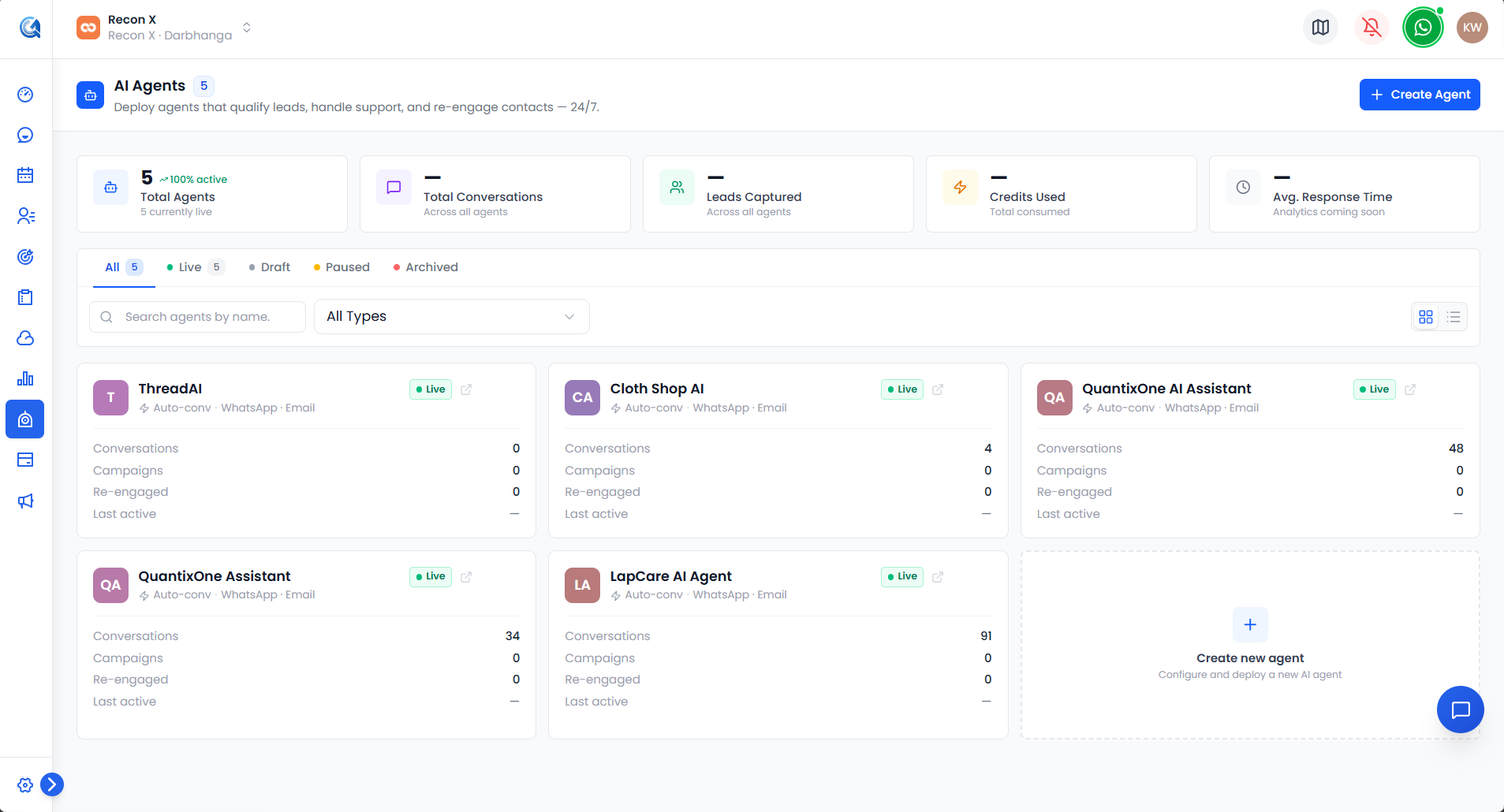Open the All Types filter dropdown

point(452,317)
